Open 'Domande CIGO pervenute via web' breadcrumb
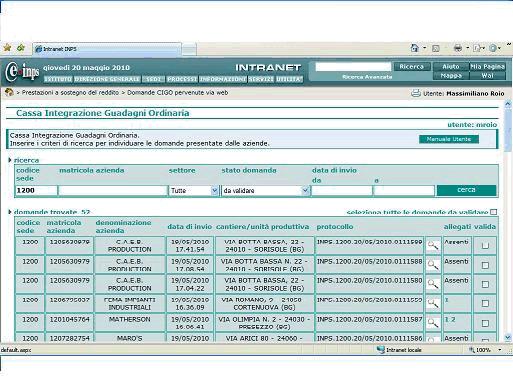Screen dimensions: 513x384 pyautogui.click(x=178, y=93)
